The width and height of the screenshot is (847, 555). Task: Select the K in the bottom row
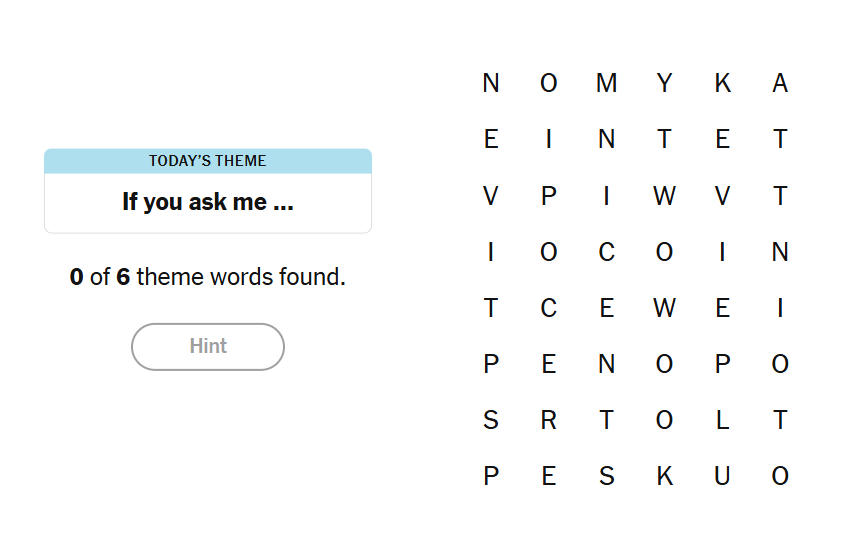click(x=664, y=476)
